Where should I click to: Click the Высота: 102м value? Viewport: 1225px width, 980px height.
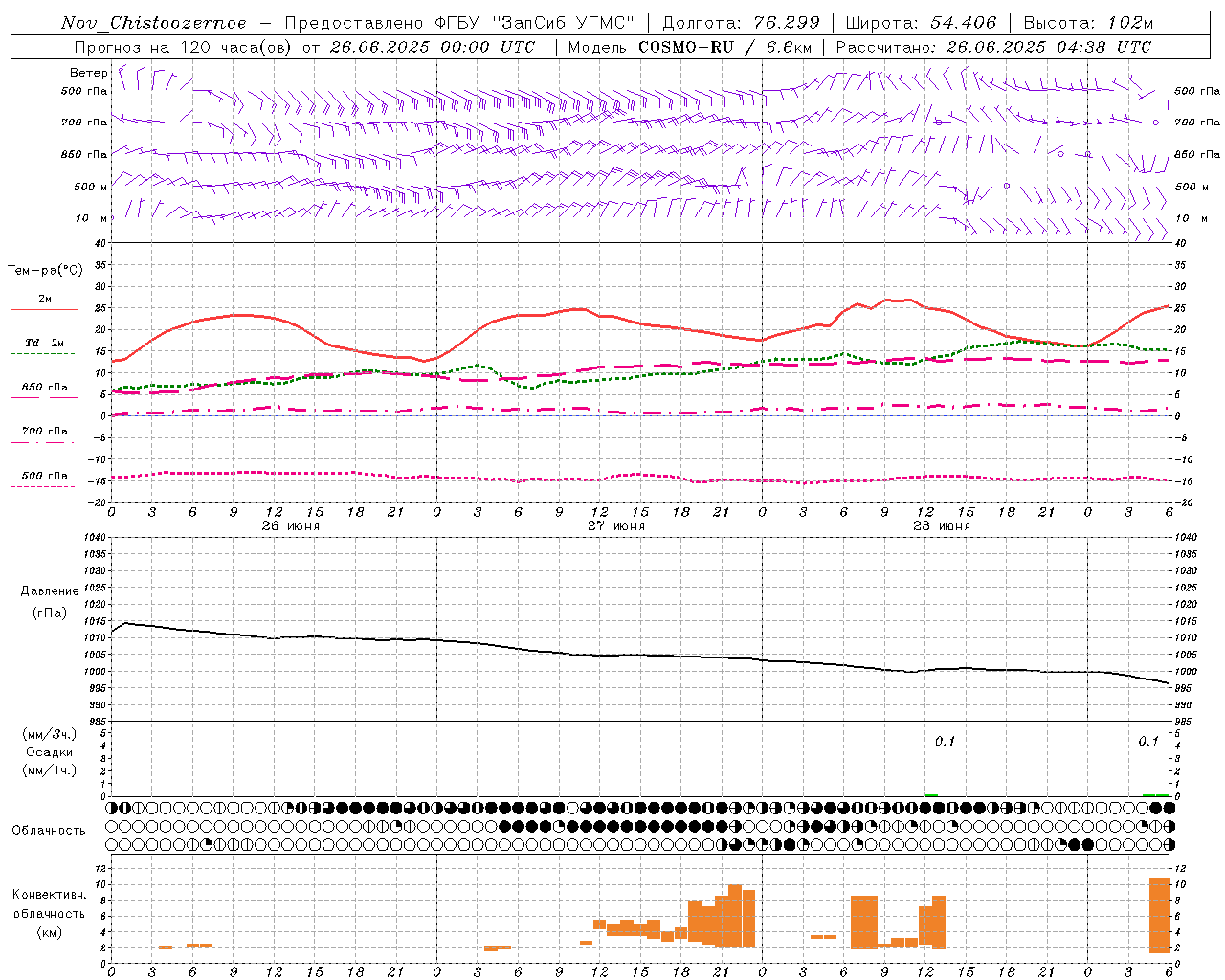coord(1088,23)
